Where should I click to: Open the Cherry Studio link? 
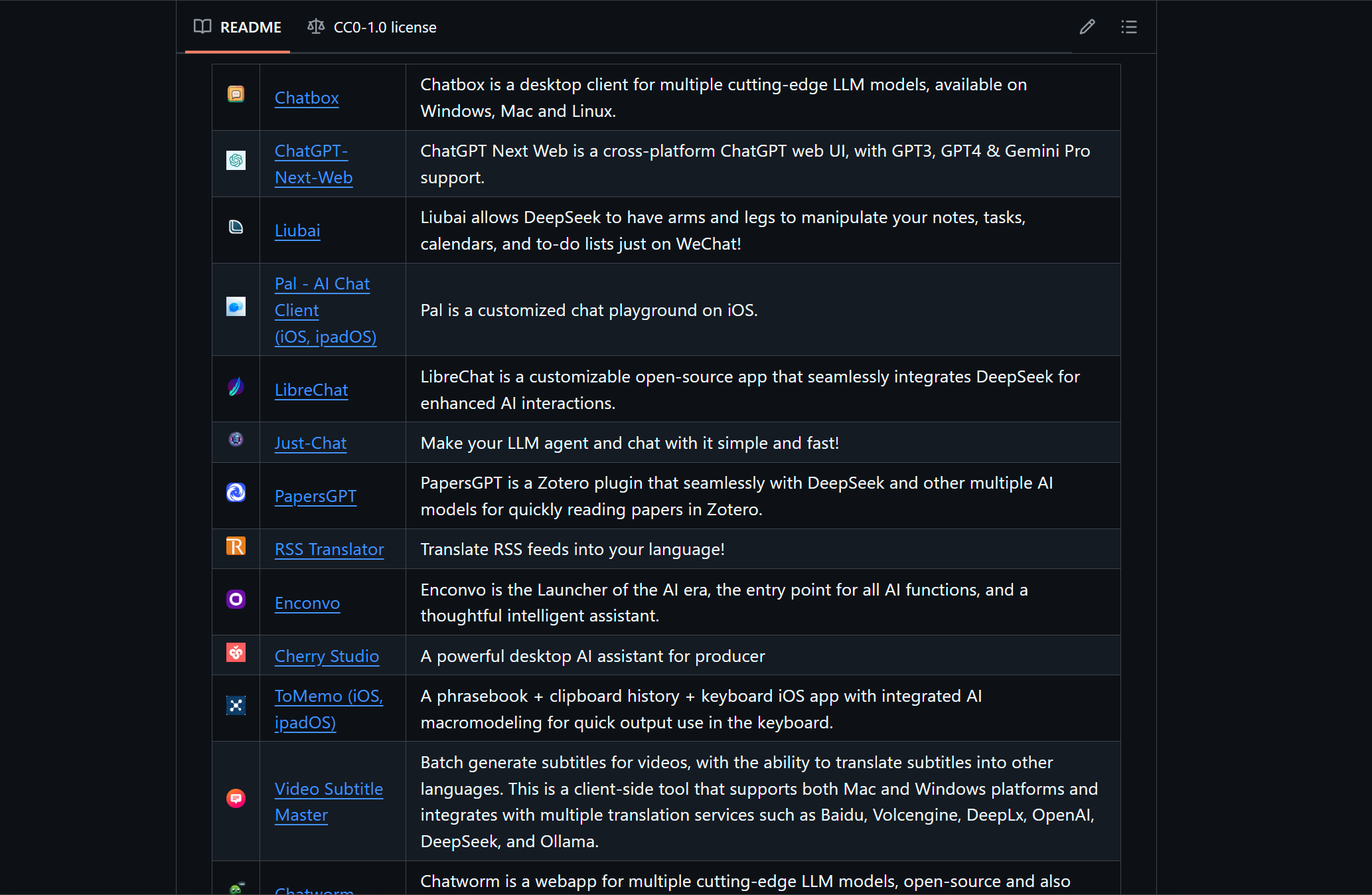tap(327, 656)
